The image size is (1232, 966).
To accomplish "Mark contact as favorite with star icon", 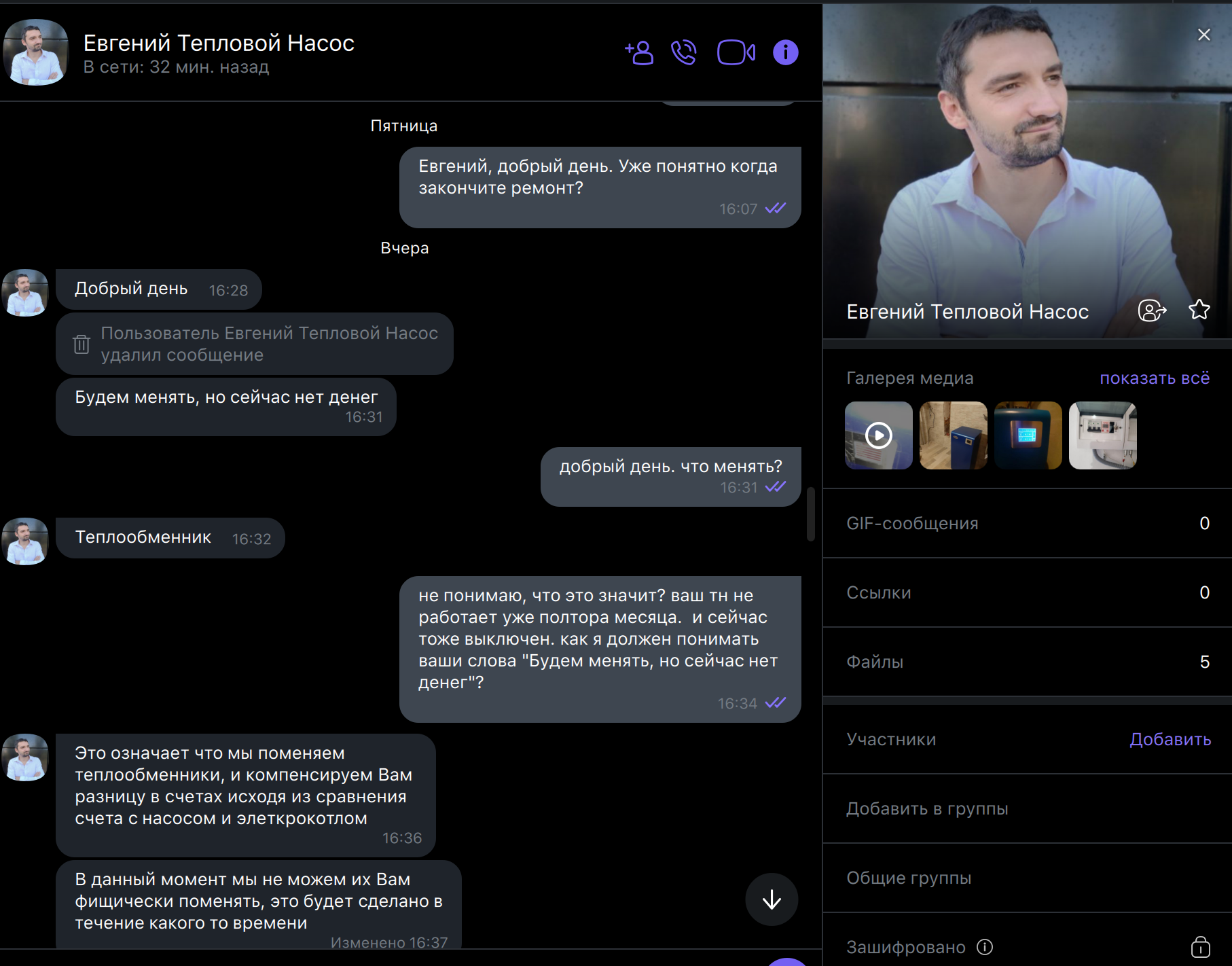I will (1199, 310).
